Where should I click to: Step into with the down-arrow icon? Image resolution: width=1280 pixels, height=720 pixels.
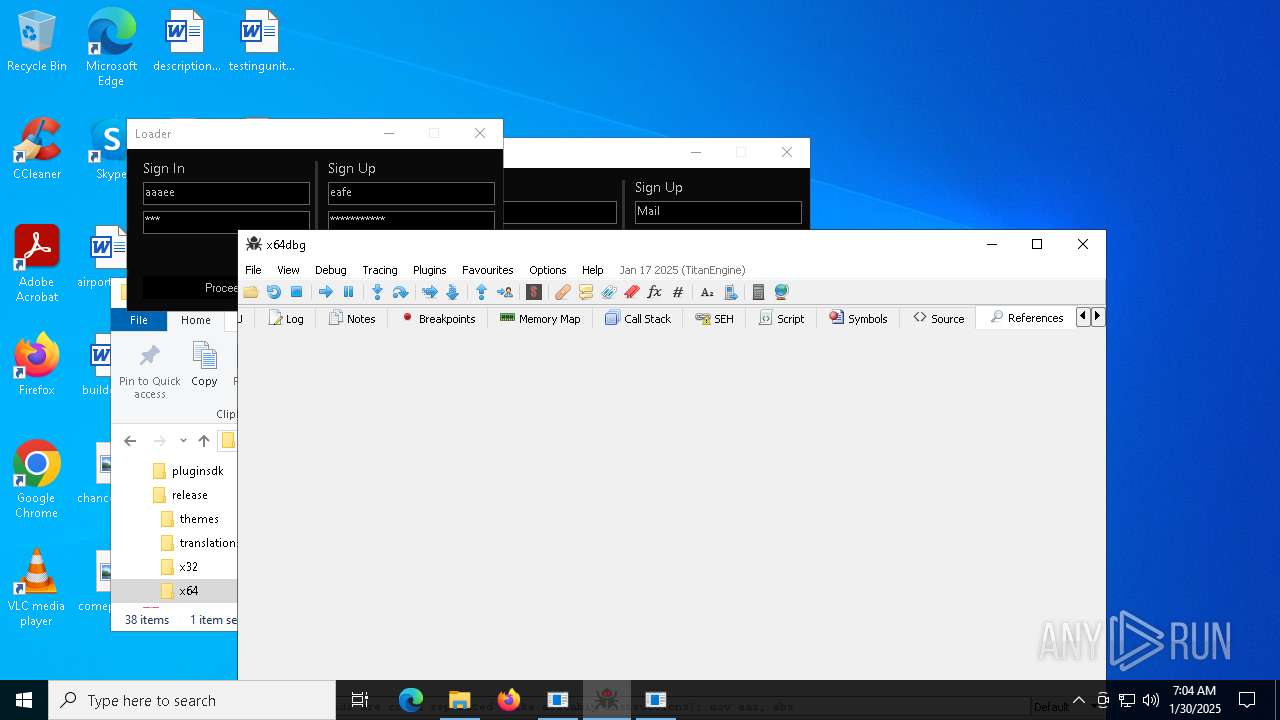click(x=377, y=292)
